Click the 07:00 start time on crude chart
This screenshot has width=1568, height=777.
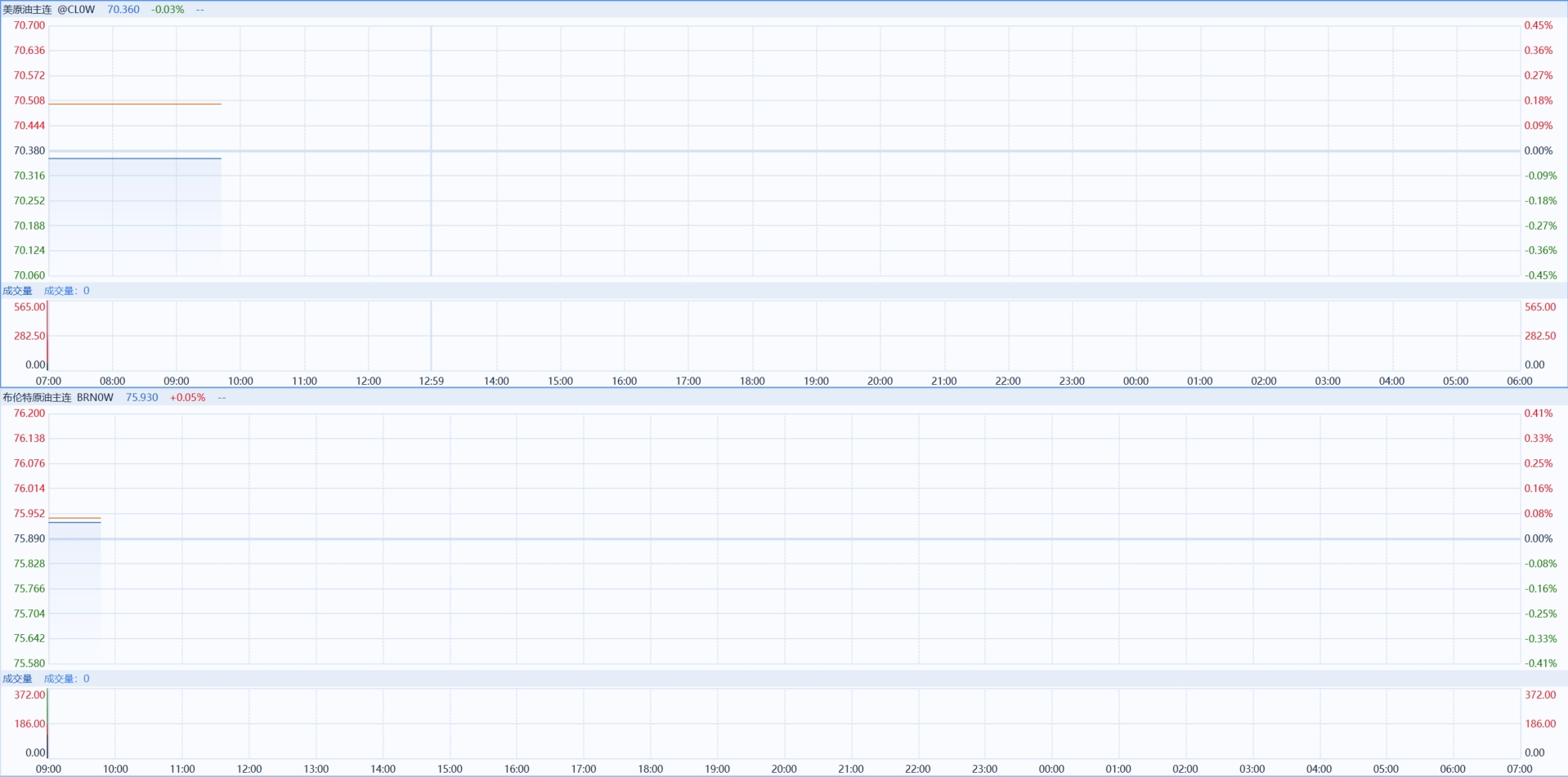click(48, 381)
